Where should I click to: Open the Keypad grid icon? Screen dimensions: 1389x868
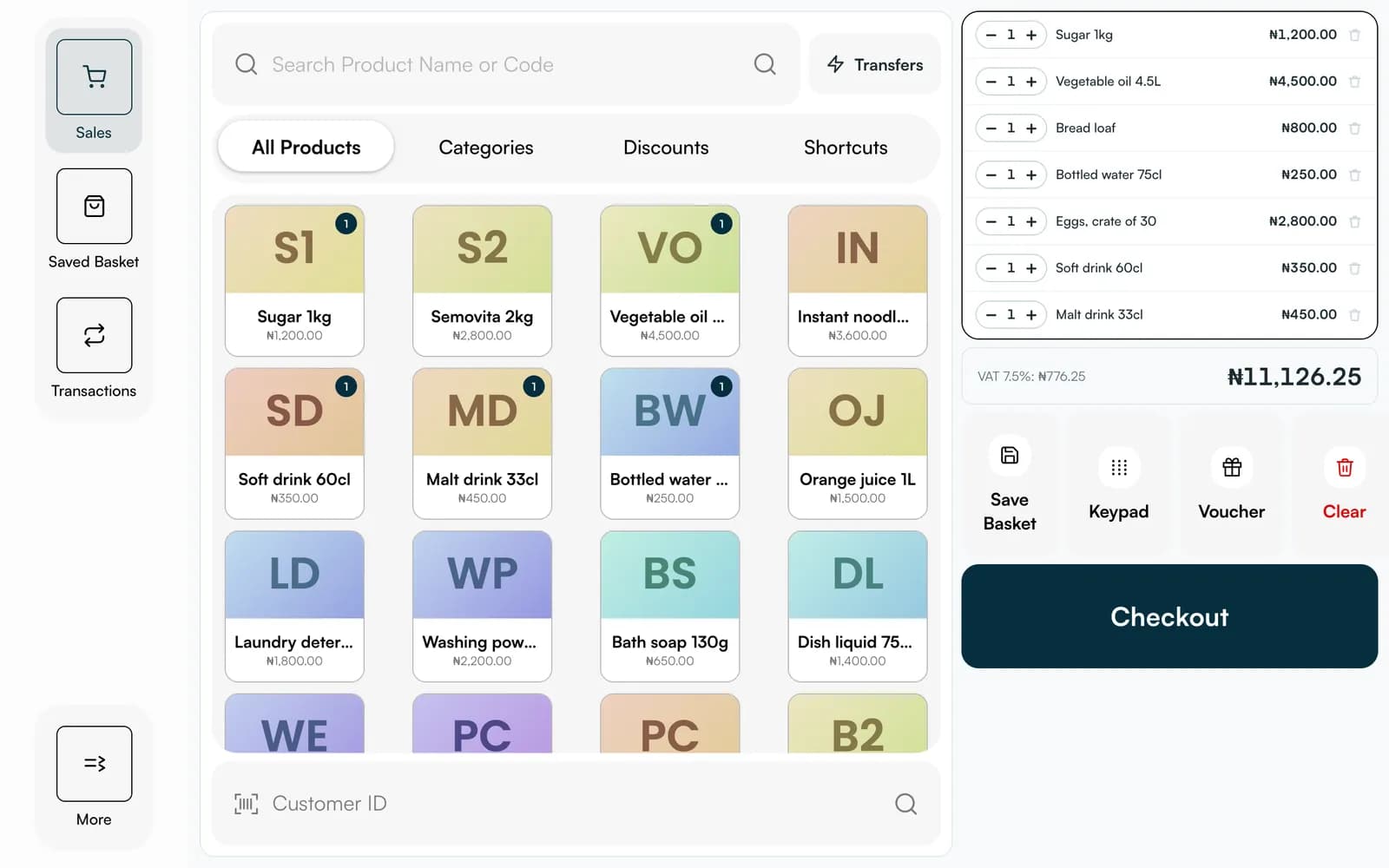1119,467
